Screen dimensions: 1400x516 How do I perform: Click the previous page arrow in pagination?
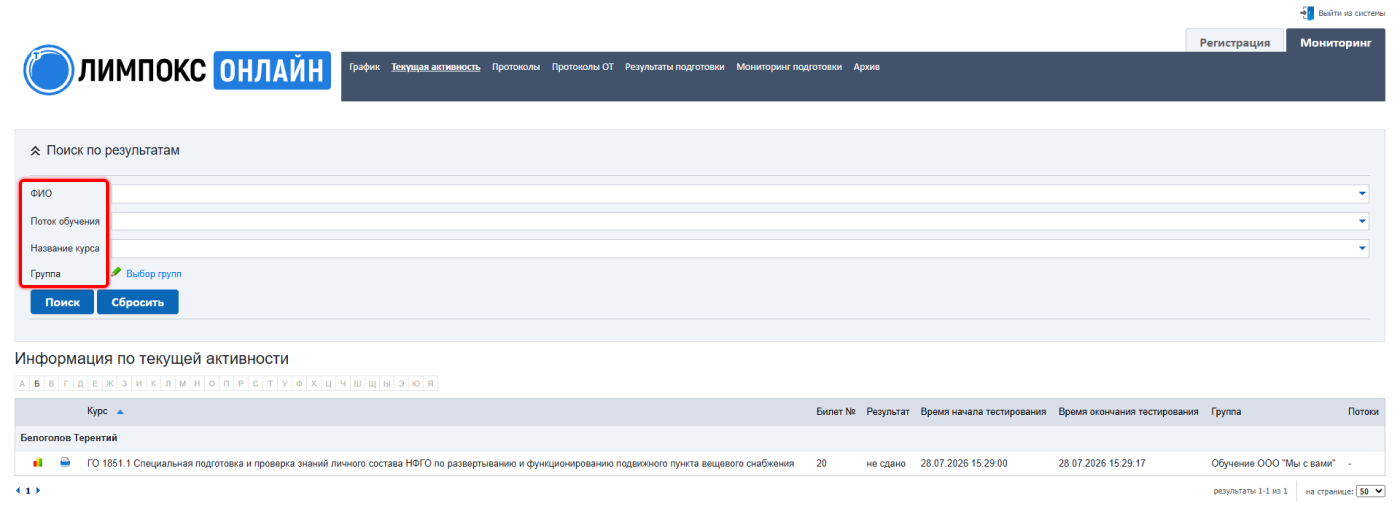coord(18,491)
